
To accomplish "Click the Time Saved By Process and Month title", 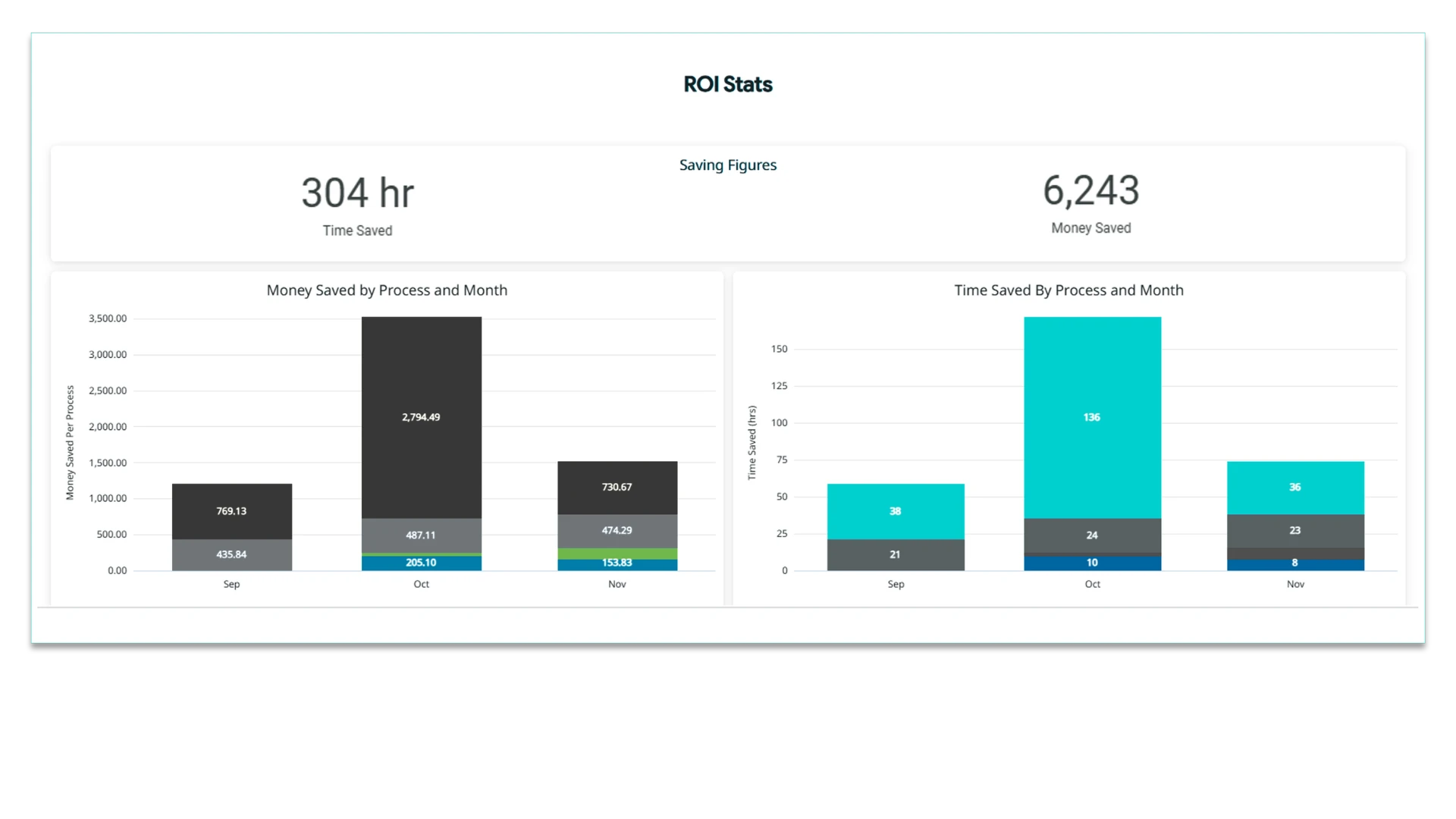I will click(1068, 290).
